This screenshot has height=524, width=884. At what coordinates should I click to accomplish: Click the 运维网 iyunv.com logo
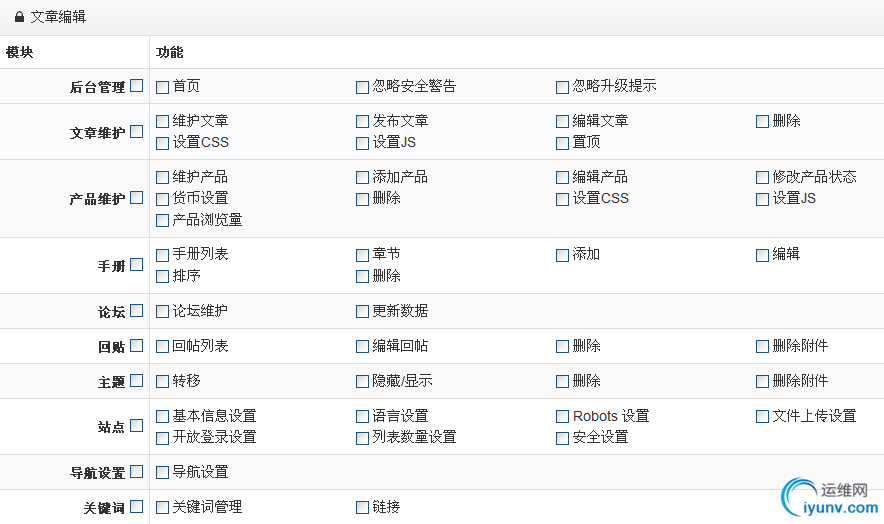(826, 499)
